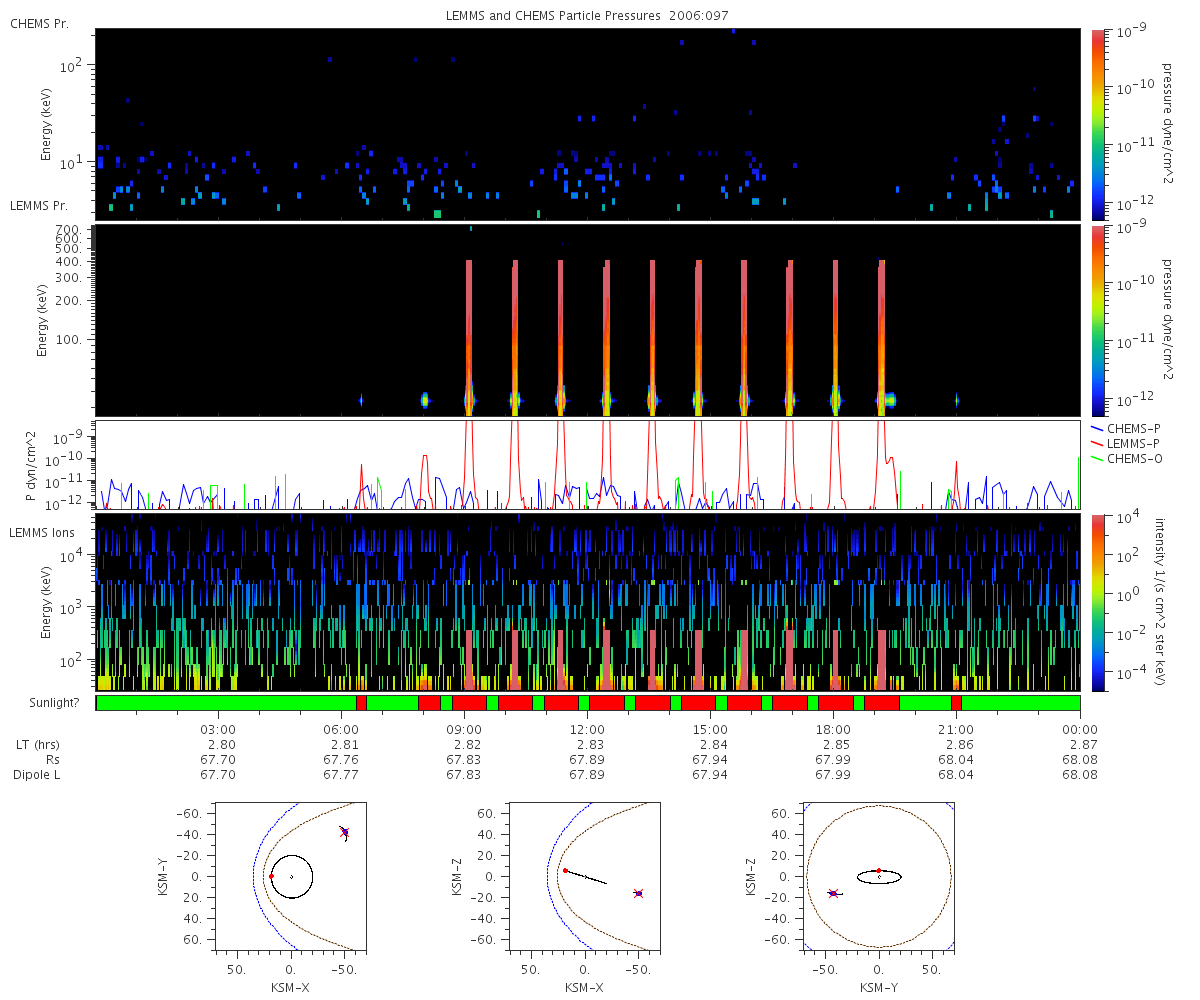
Task: Click the 12:00 time axis tick label
Action: coord(587,729)
